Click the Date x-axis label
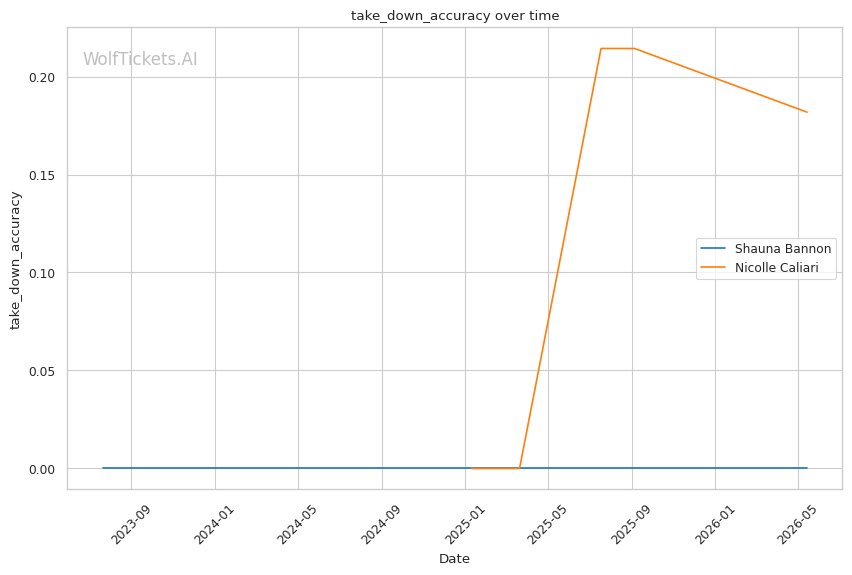 point(454,559)
